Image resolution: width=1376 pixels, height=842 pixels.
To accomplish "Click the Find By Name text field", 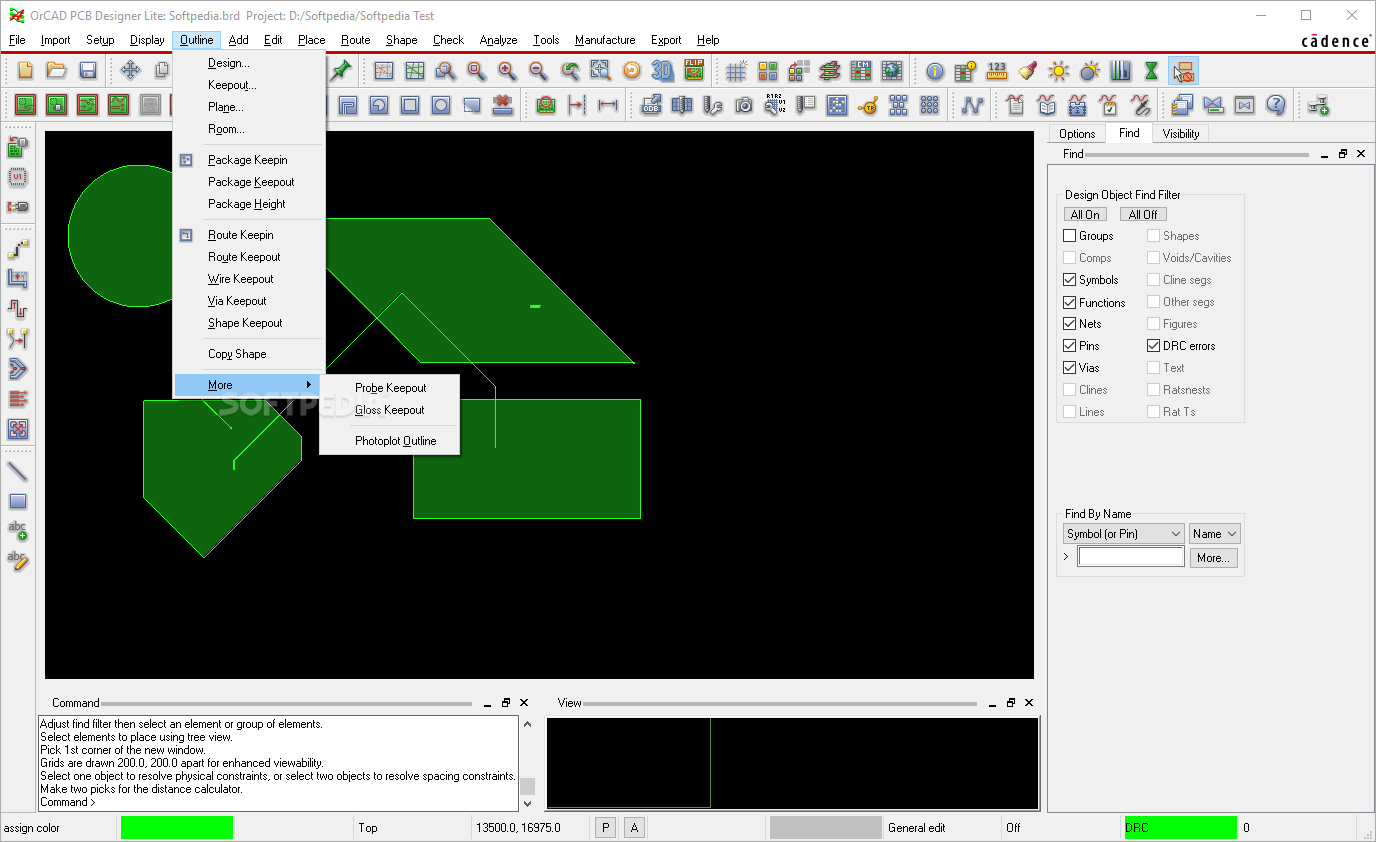I will pos(1131,557).
